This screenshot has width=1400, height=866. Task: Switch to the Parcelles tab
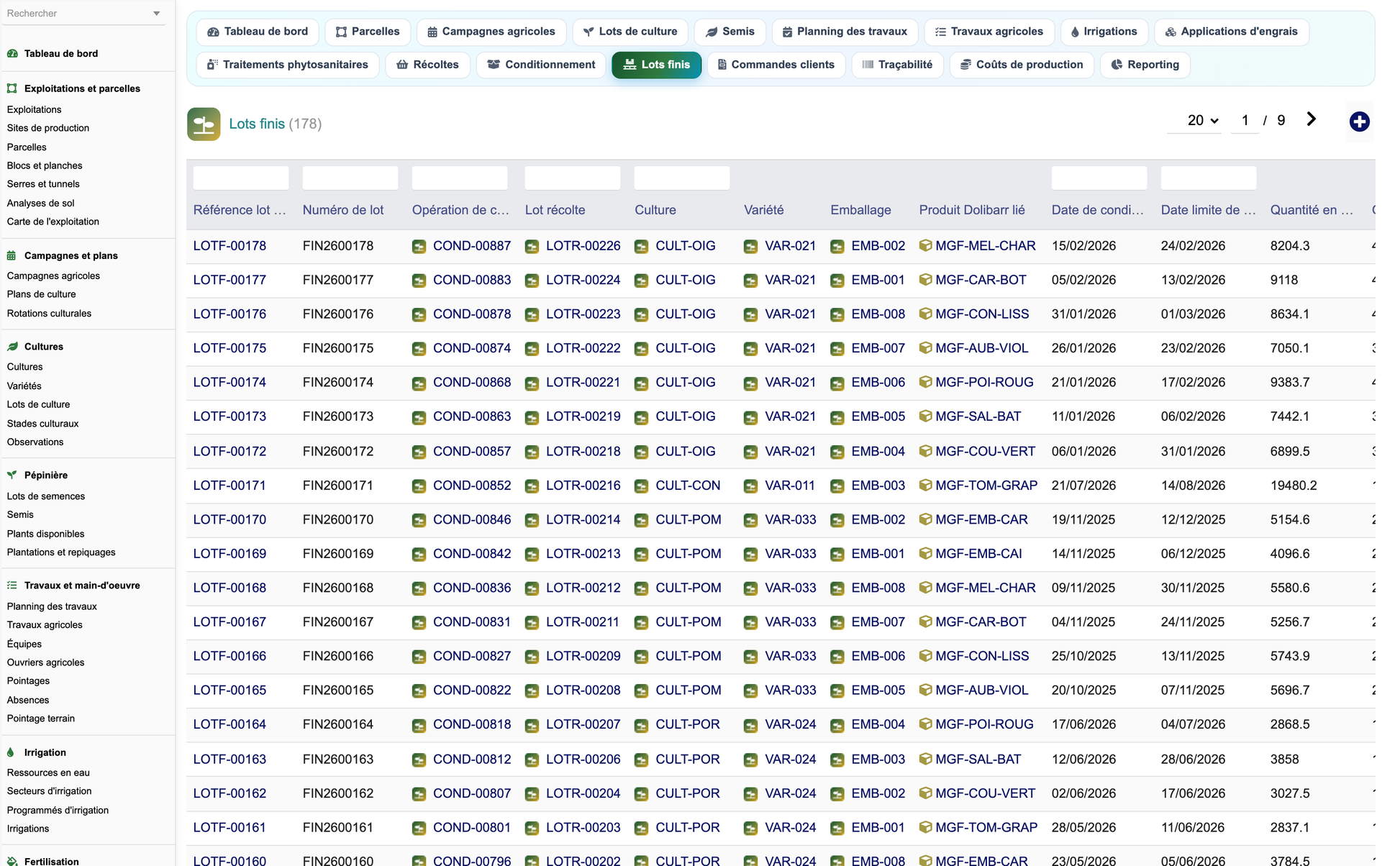coord(368,32)
